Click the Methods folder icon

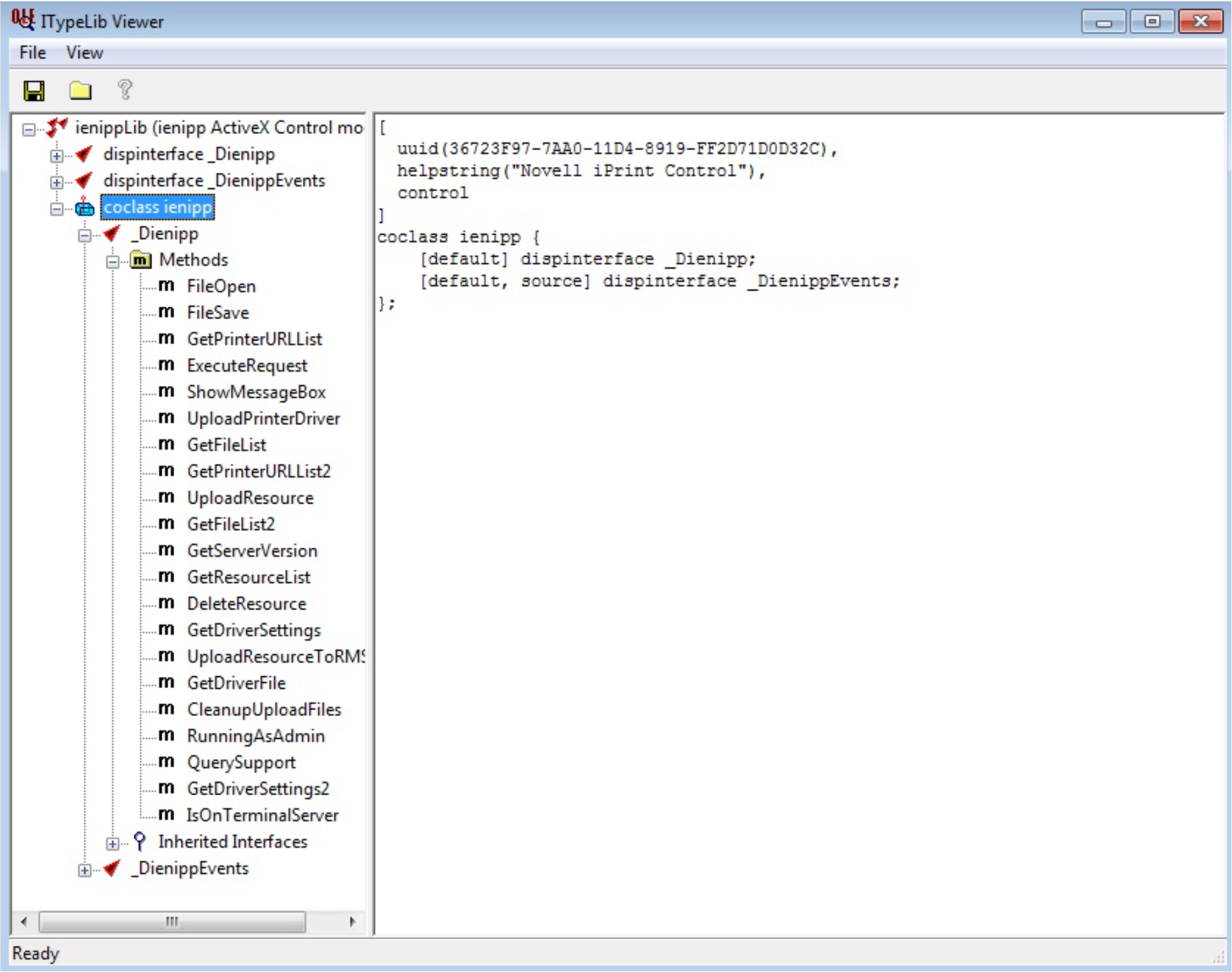pyautogui.click(x=141, y=260)
